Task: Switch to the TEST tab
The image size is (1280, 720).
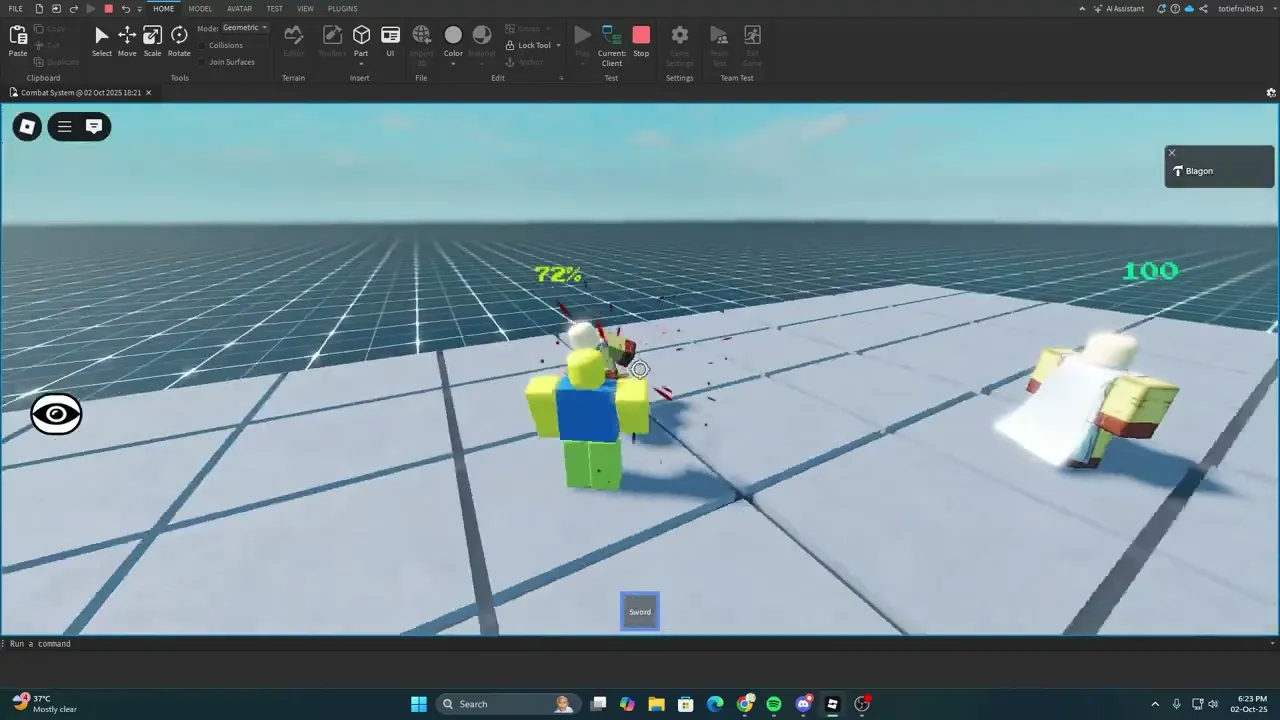Action: click(274, 9)
